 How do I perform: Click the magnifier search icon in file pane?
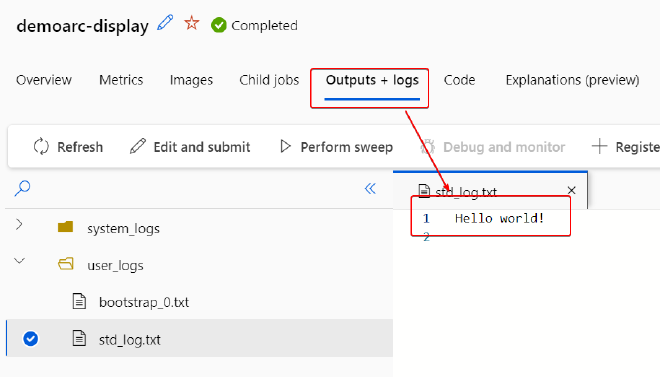[22, 188]
